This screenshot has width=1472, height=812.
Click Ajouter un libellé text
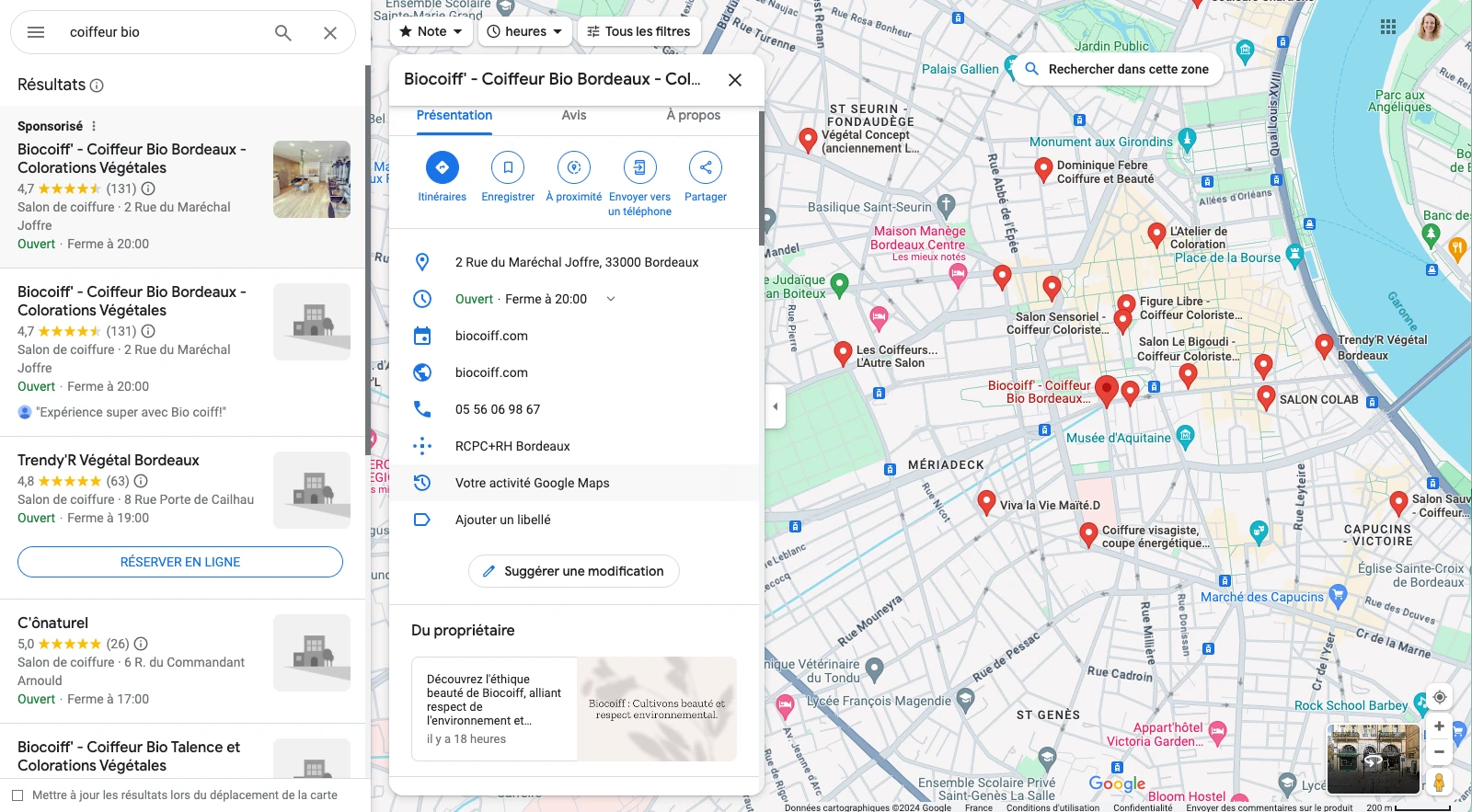tap(503, 520)
